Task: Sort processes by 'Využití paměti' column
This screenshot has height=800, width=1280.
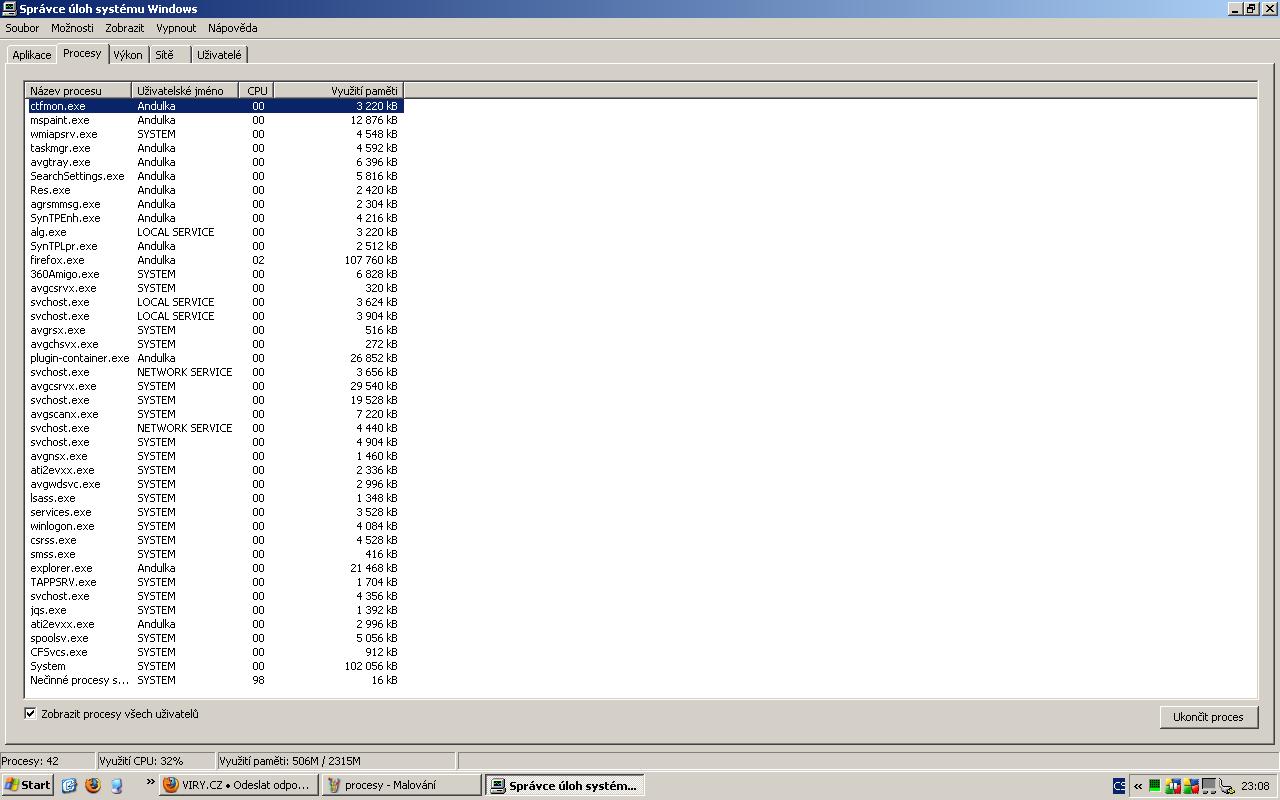Action: 338,91
